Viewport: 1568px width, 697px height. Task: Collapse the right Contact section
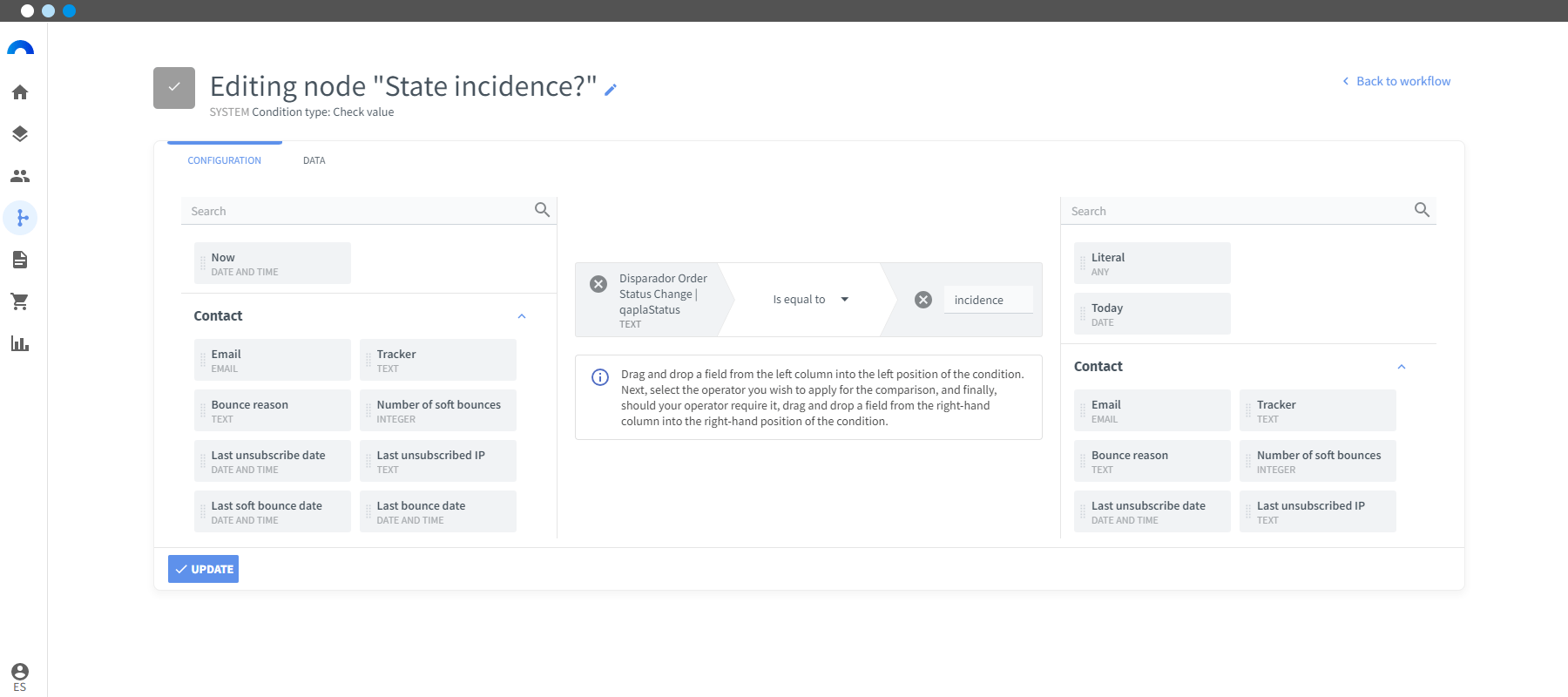[x=1402, y=367]
